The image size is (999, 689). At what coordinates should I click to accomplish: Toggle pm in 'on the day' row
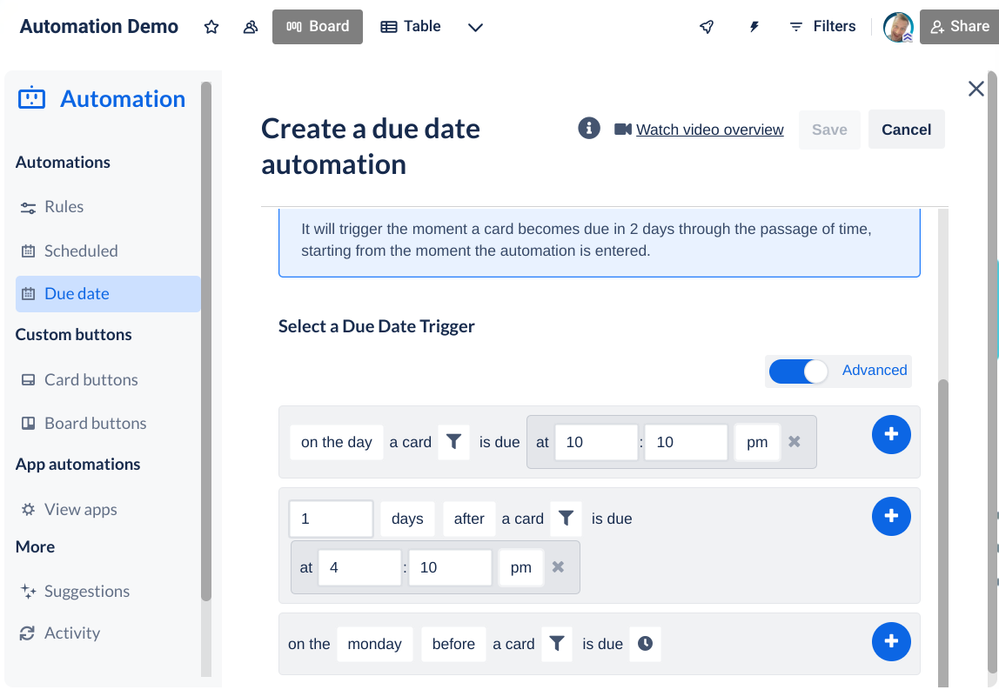pos(757,442)
